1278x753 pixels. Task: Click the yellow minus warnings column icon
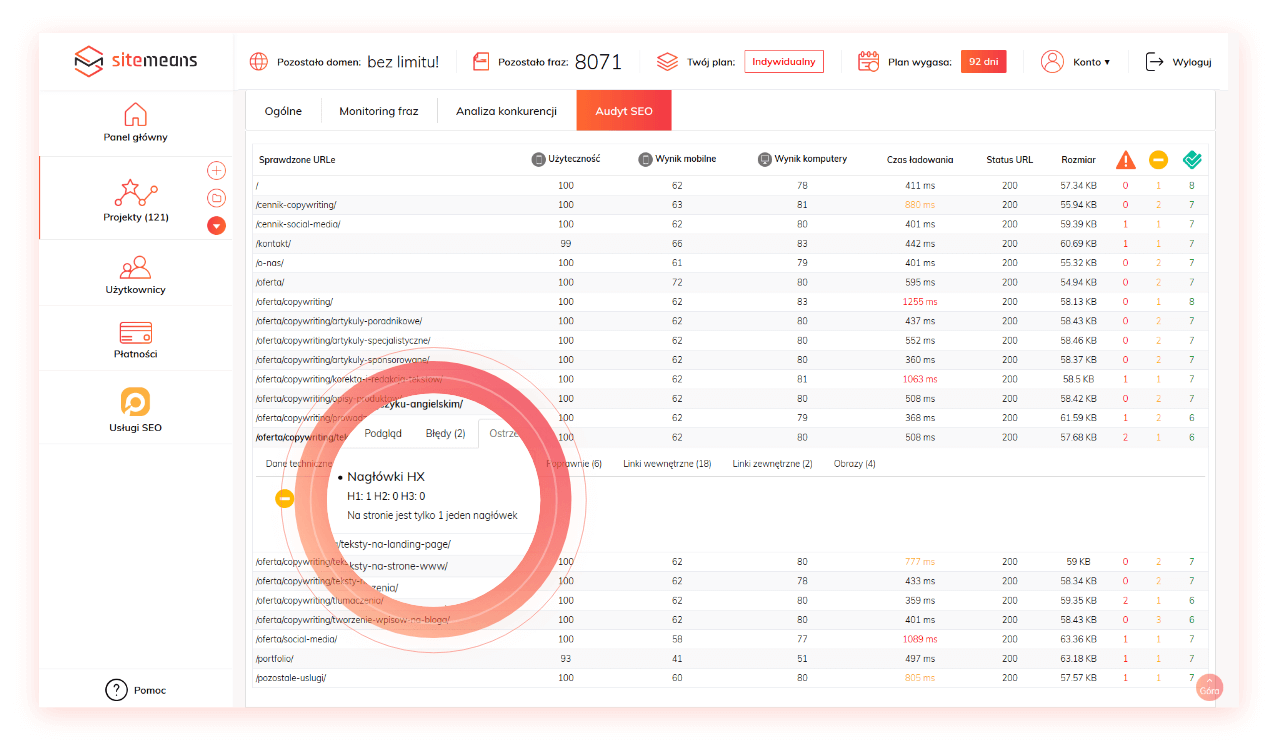1158,160
